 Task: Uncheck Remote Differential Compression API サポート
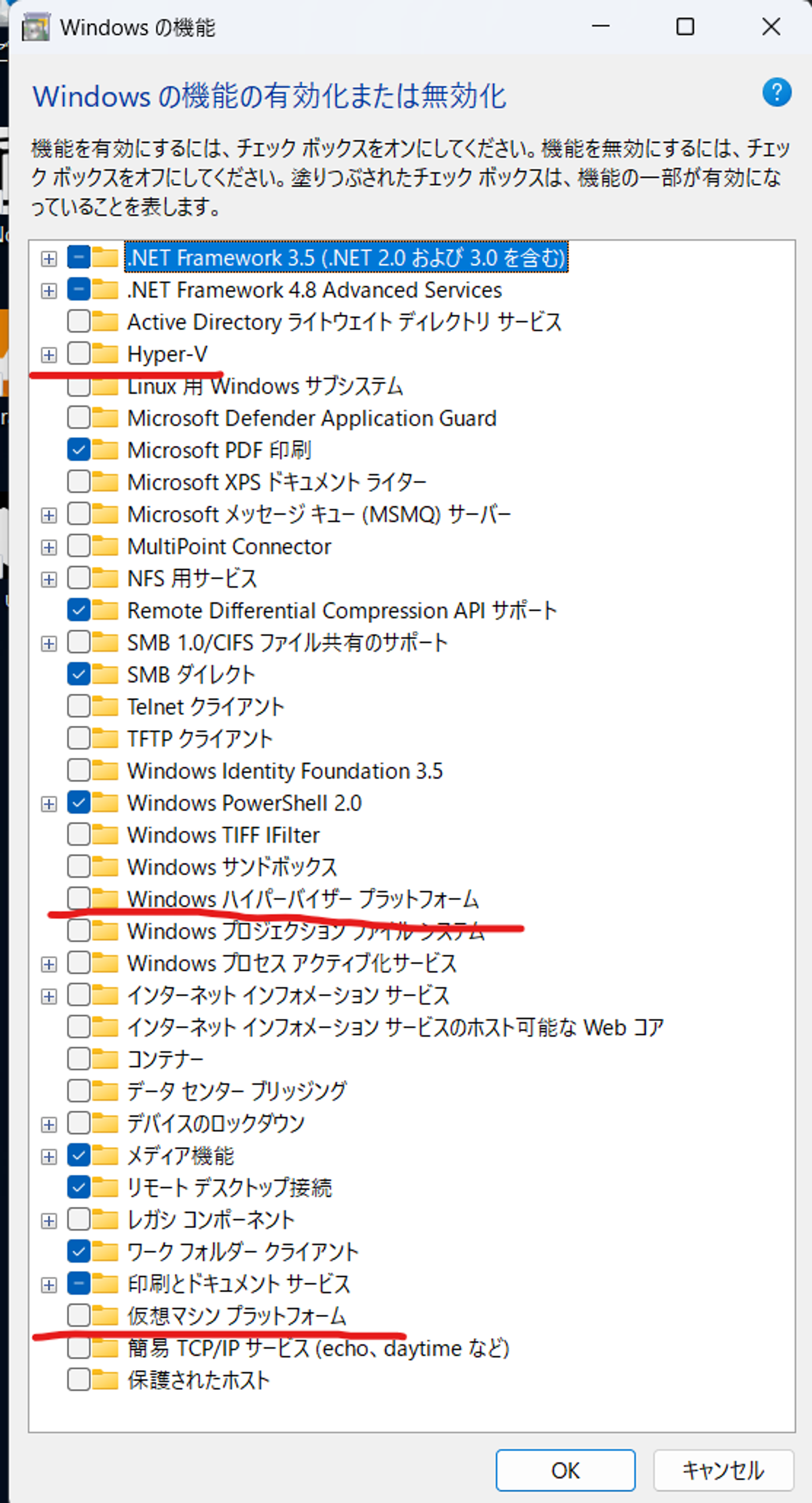79,610
